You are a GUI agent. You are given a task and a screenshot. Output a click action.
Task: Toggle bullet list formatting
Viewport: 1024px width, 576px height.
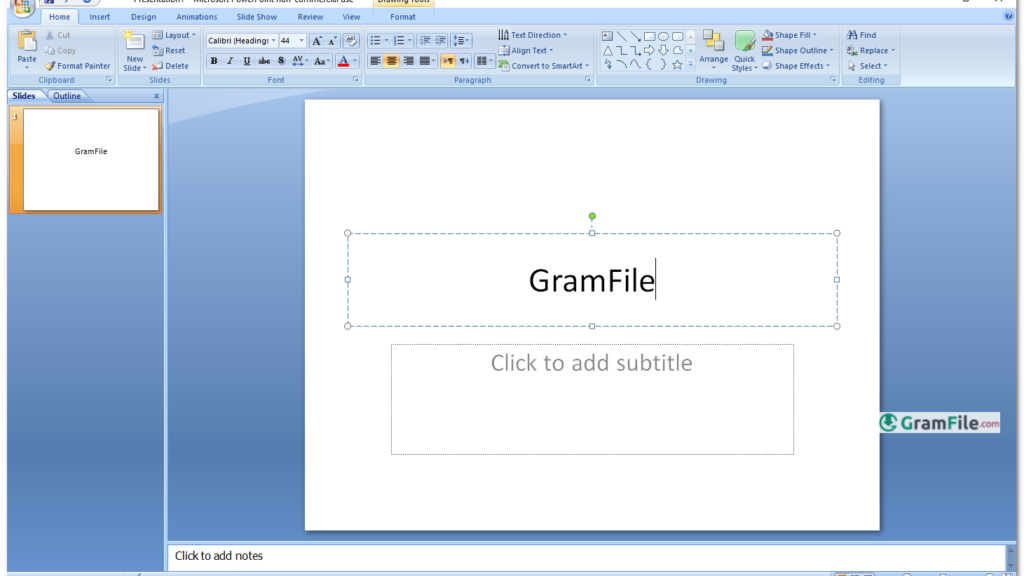[377, 40]
